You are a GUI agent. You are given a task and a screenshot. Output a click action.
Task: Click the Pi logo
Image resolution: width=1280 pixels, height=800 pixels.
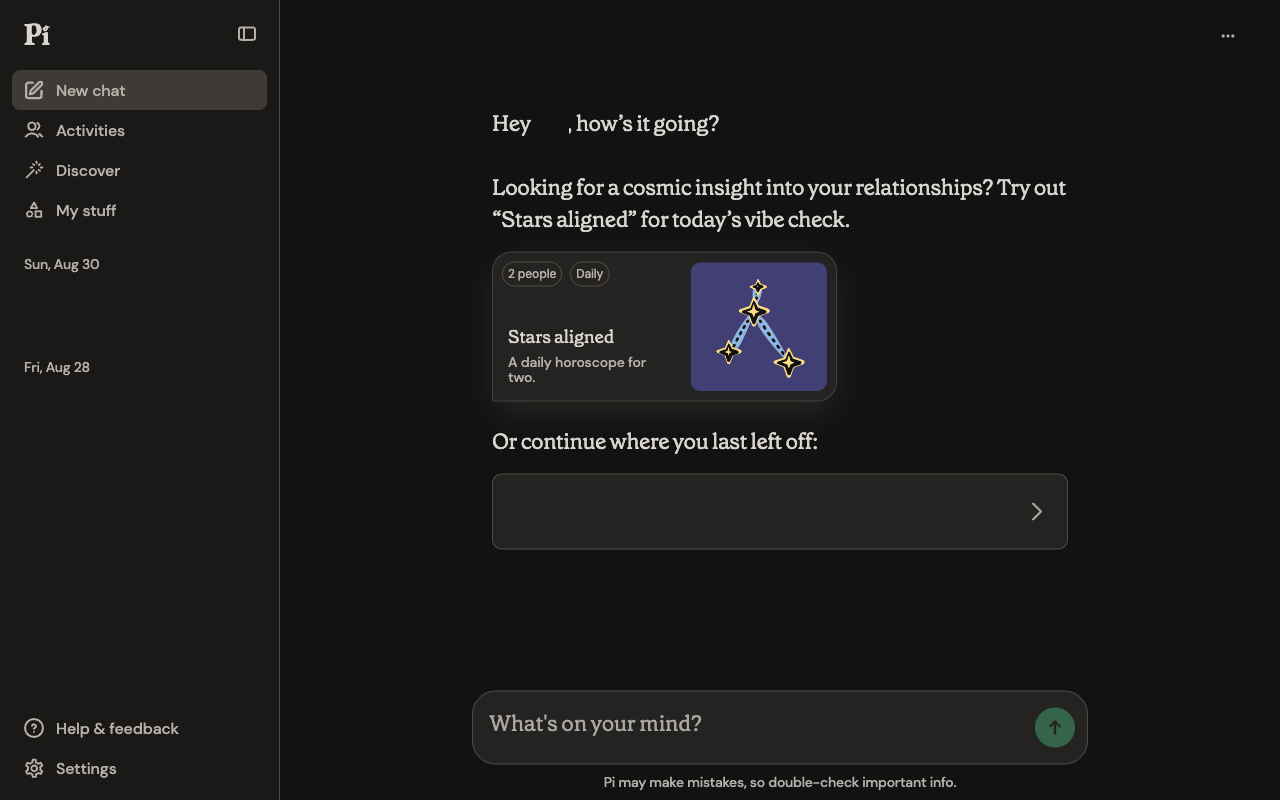(x=37, y=34)
